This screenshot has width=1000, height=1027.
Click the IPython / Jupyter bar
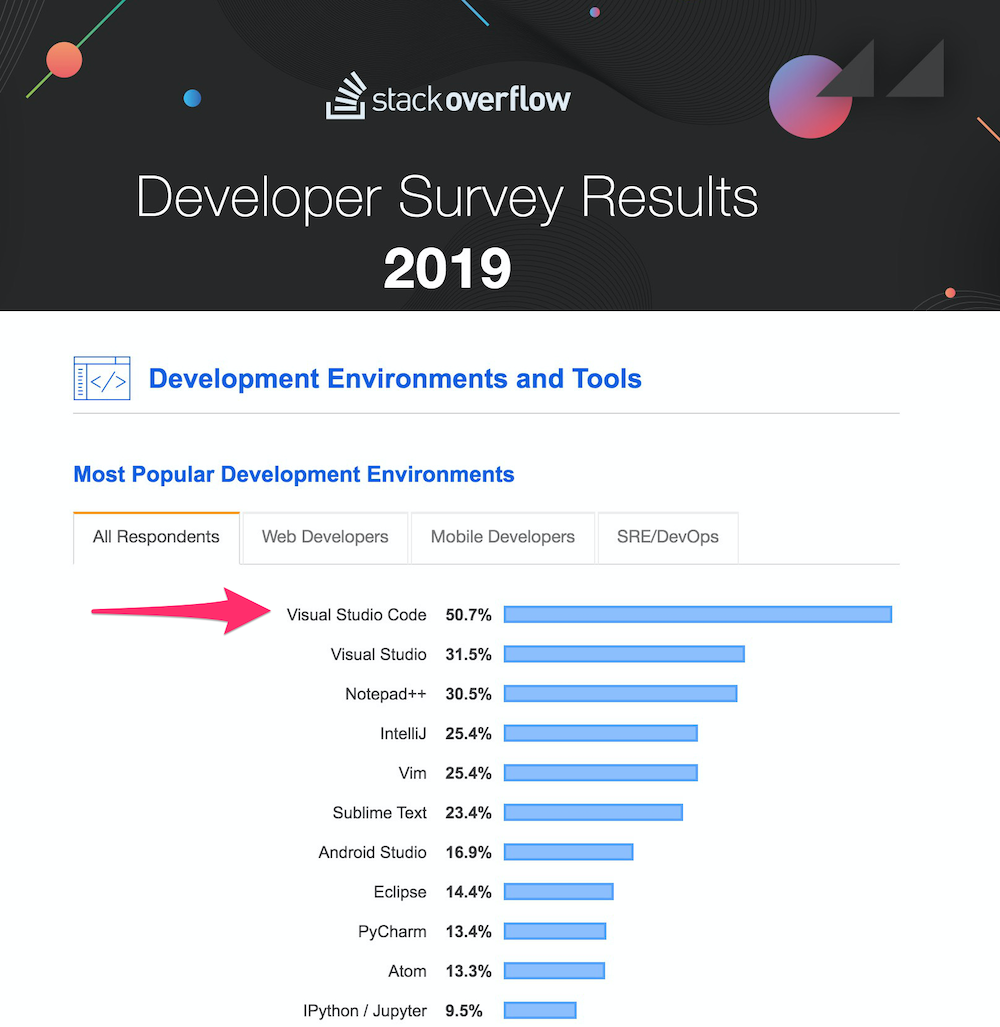(x=540, y=1011)
